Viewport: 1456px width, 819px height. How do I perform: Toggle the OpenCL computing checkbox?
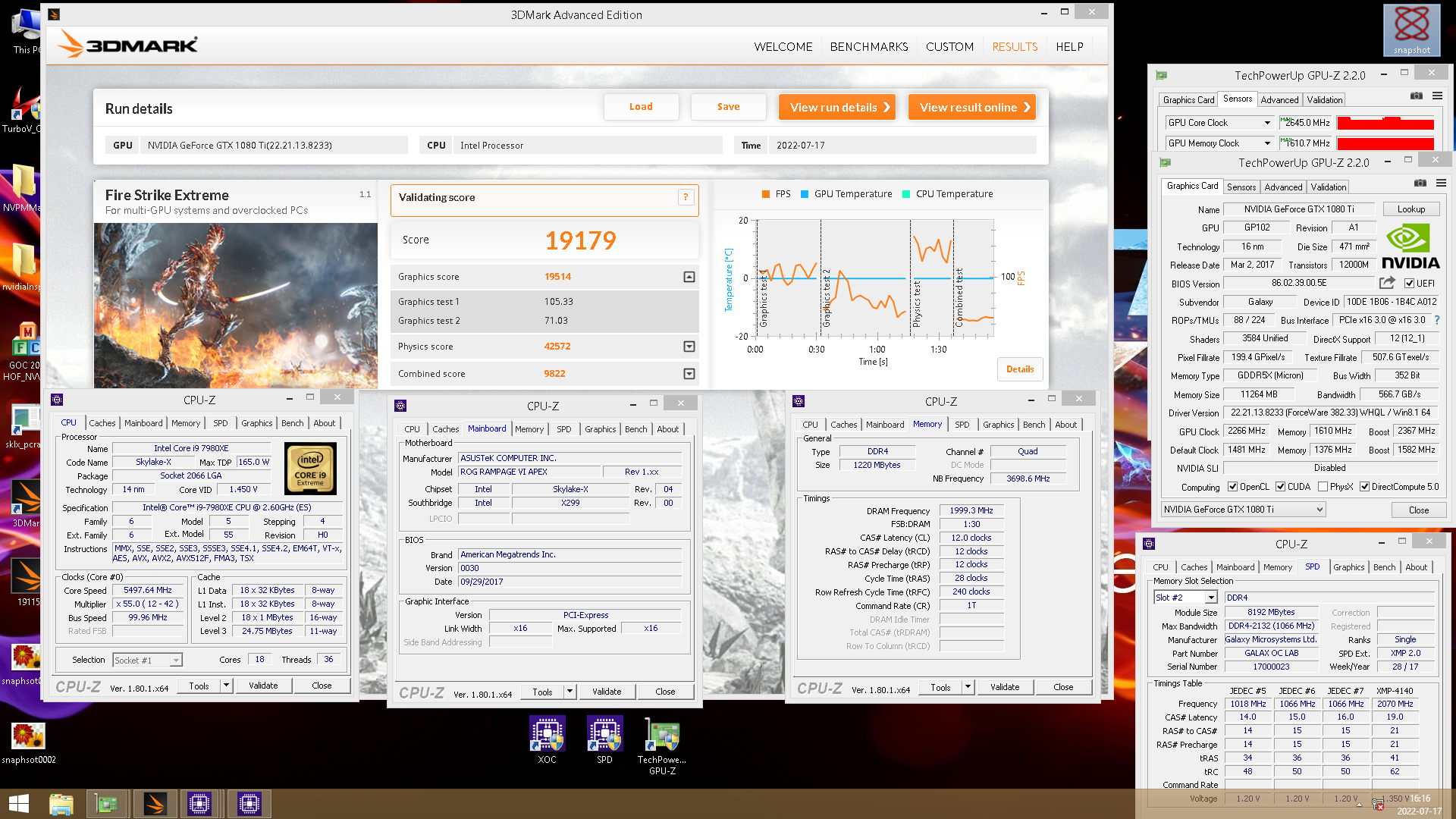point(1232,487)
